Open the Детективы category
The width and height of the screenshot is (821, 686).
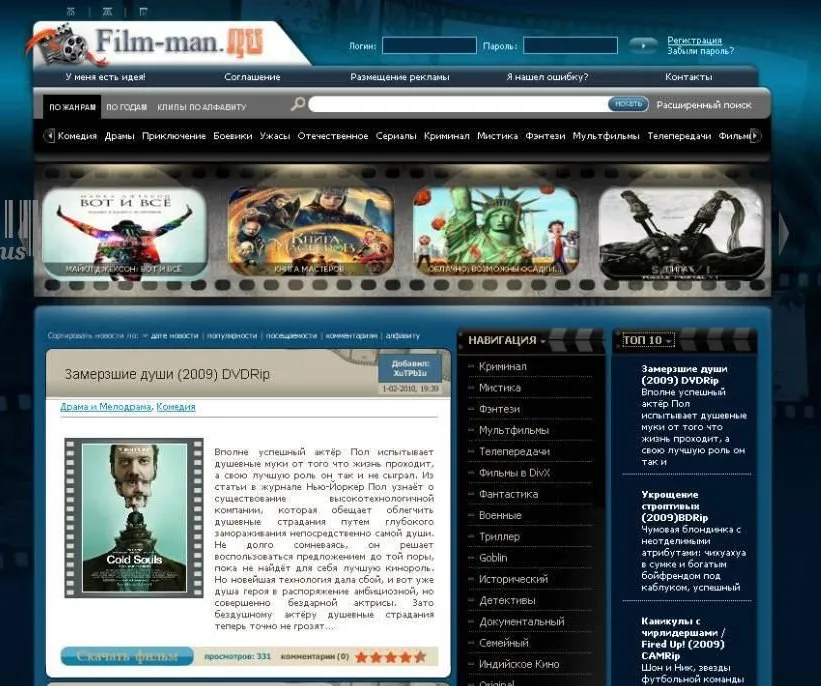[x=507, y=601]
